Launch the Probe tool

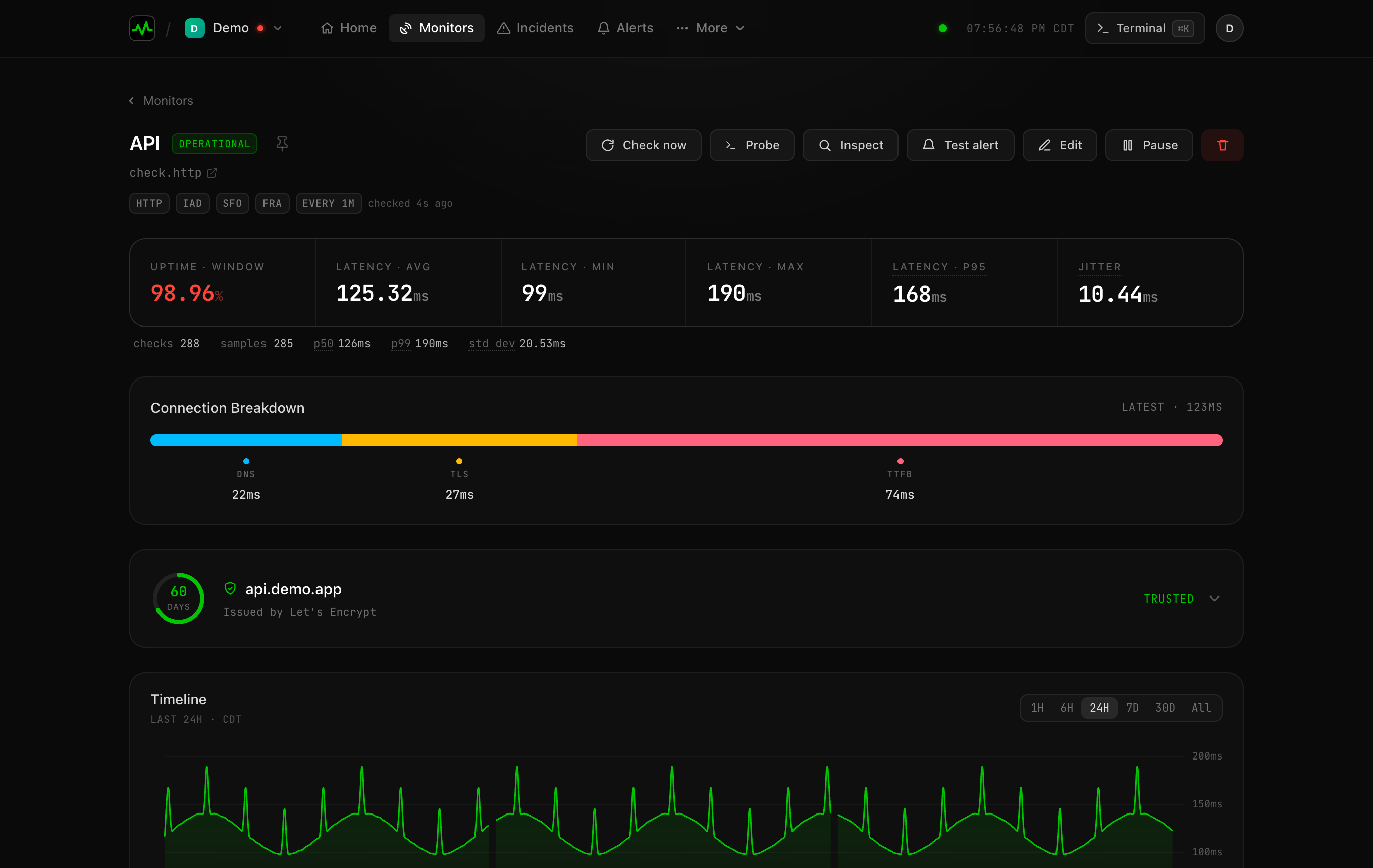(x=752, y=145)
